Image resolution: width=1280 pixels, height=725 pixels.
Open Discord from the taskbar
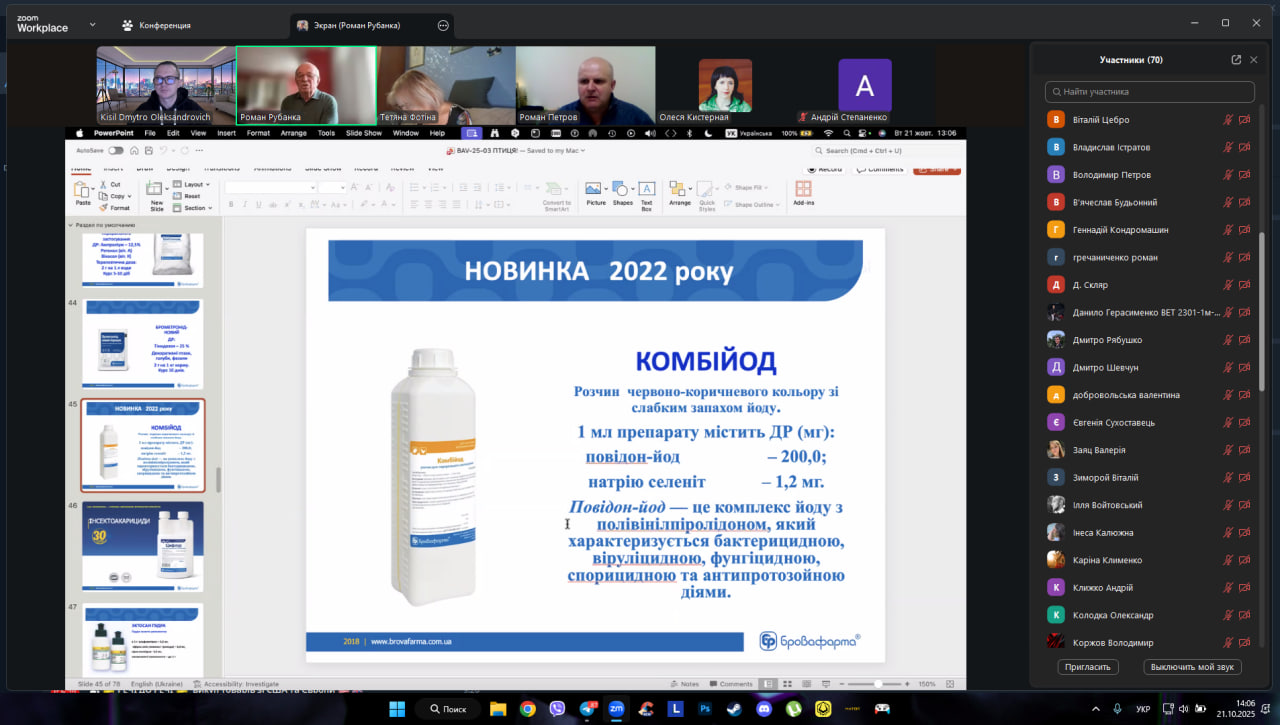(764, 709)
